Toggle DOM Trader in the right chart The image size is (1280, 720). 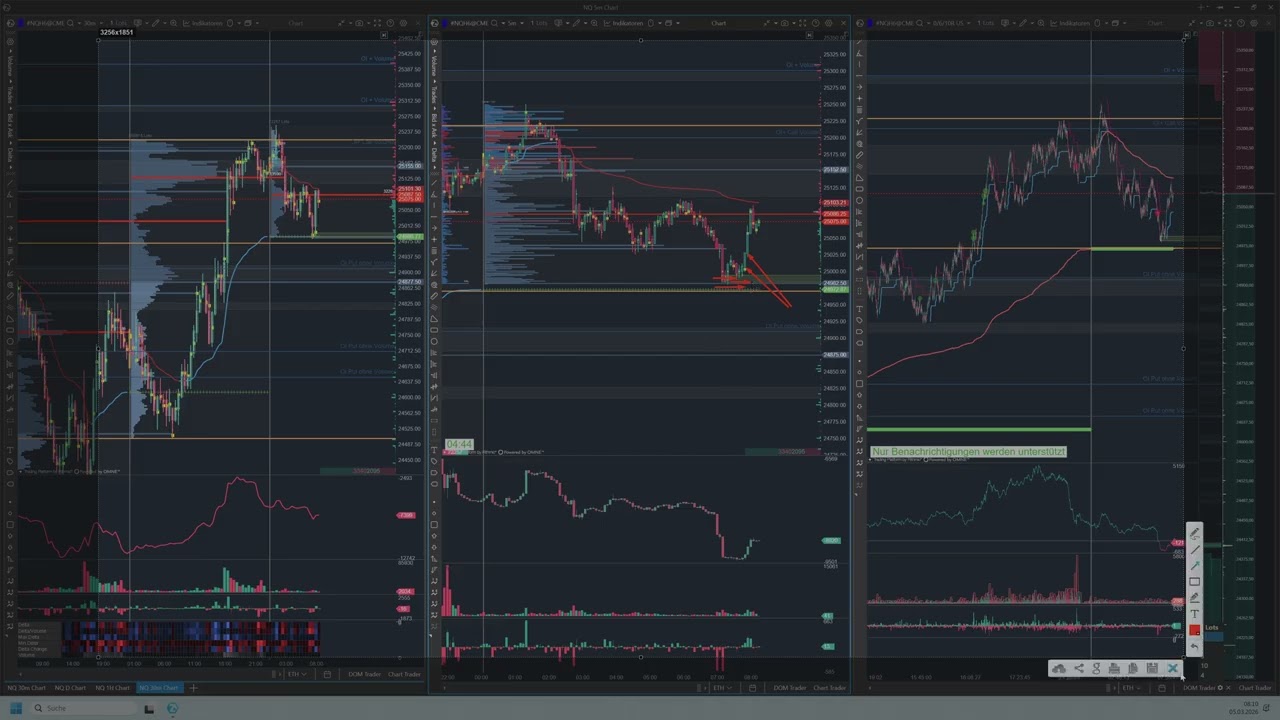coord(1199,688)
